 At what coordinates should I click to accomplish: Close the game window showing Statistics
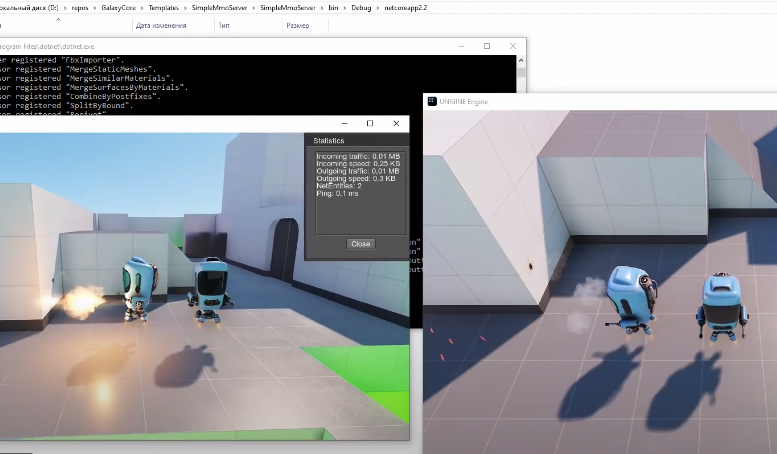click(x=396, y=123)
